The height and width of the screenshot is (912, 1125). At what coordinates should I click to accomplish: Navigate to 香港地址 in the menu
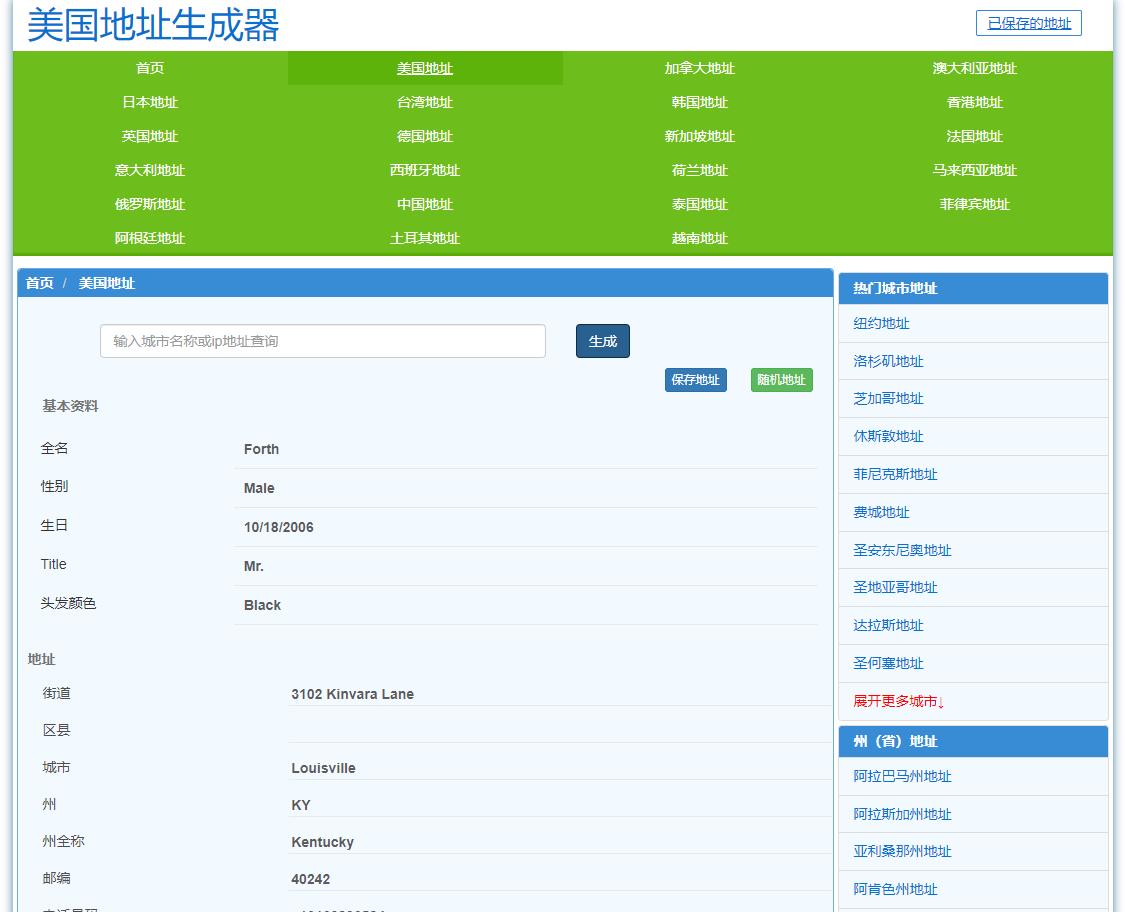[x=973, y=102]
